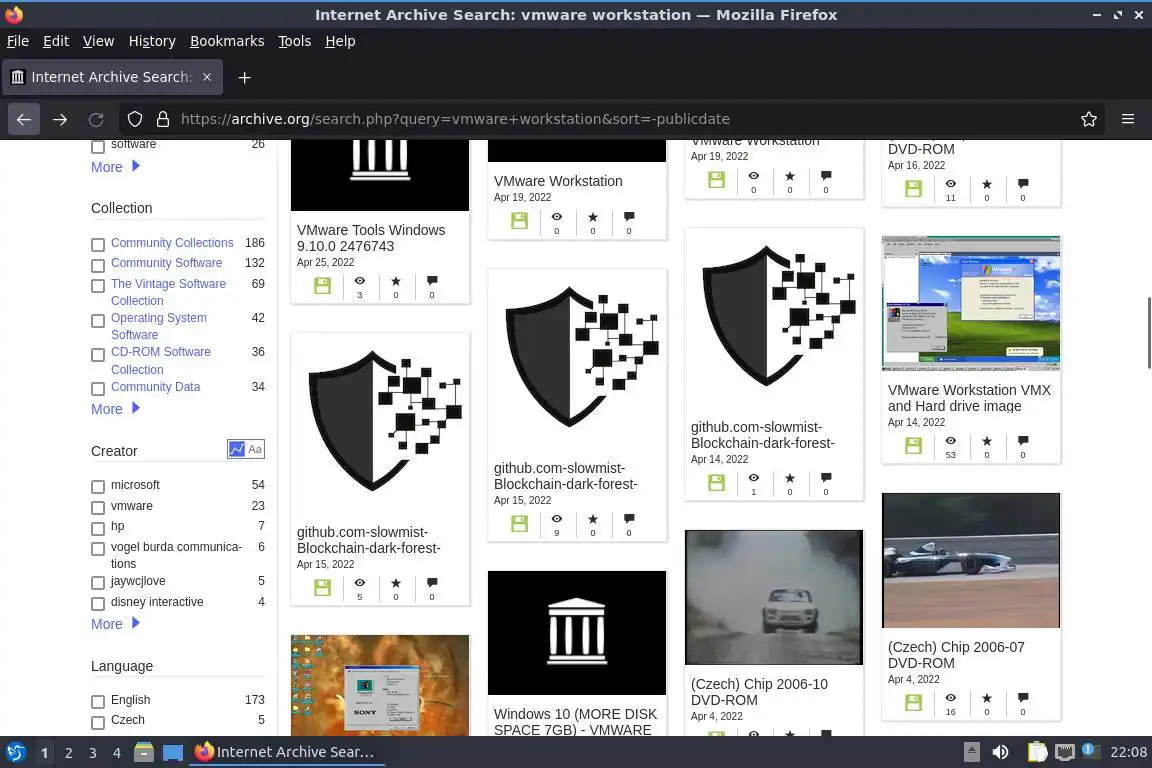
Task: Expand More under Creator filters
Action: (x=115, y=623)
